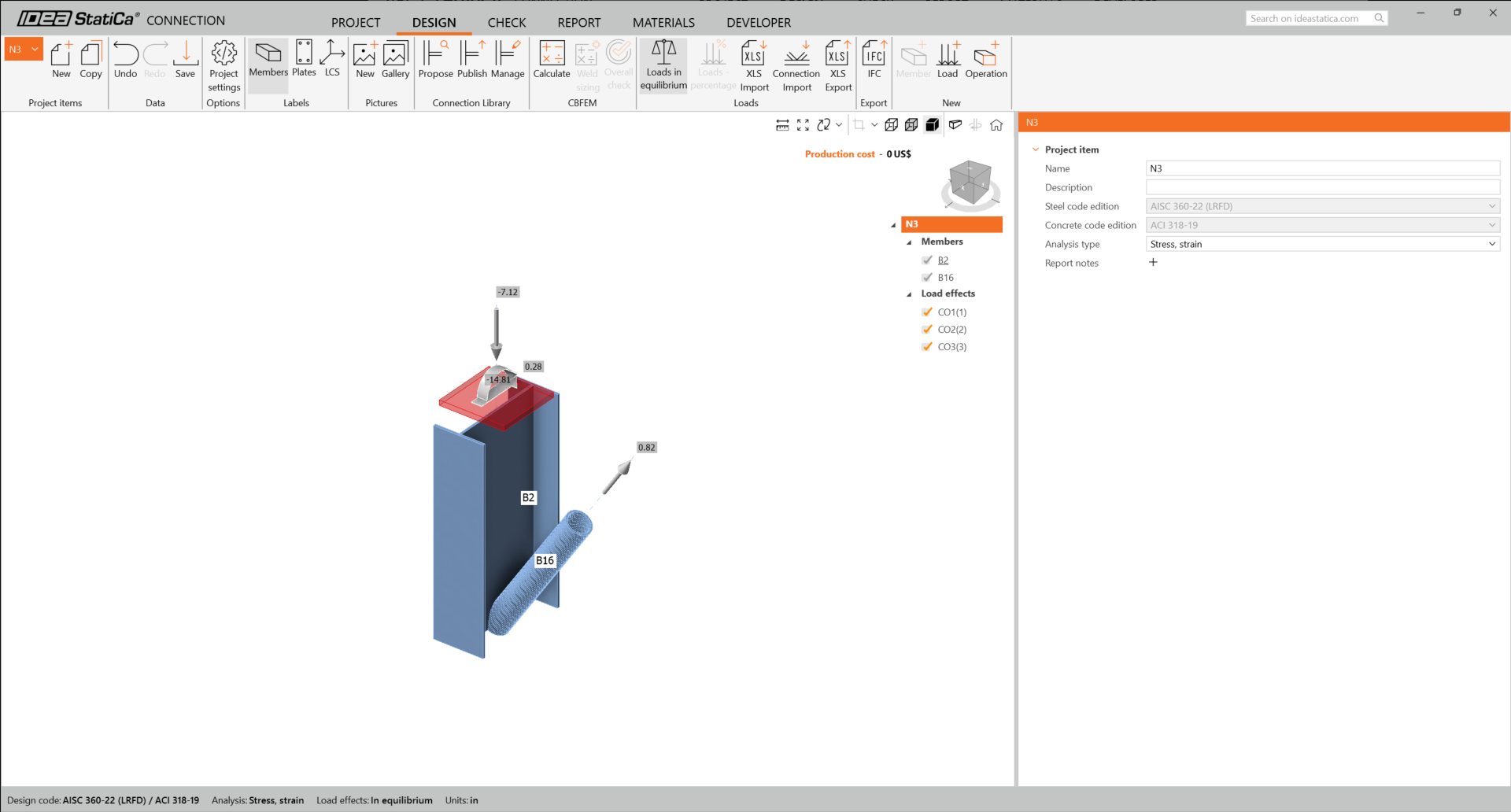Show the LCS labels

click(x=331, y=59)
